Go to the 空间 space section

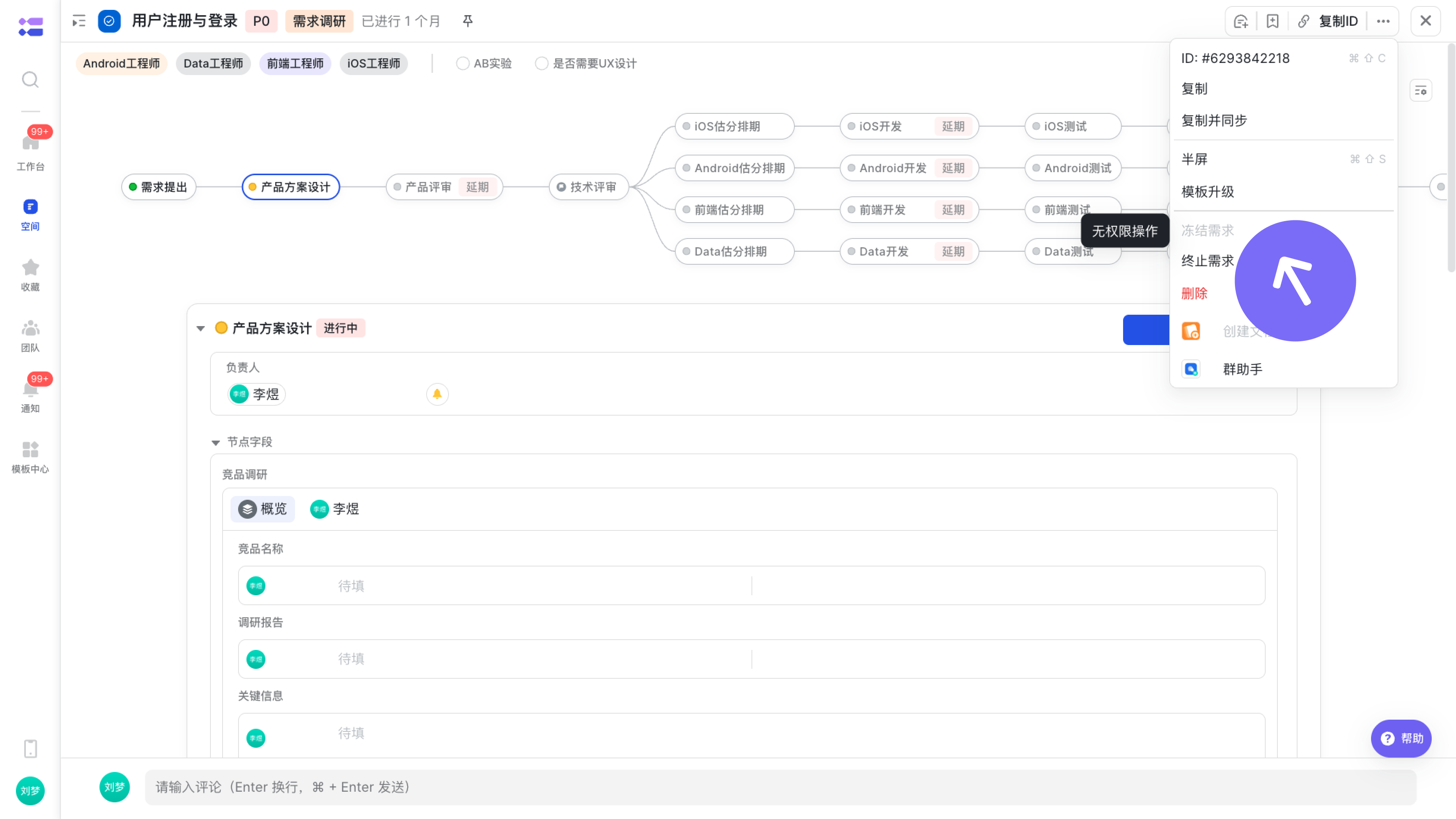pyautogui.click(x=30, y=215)
